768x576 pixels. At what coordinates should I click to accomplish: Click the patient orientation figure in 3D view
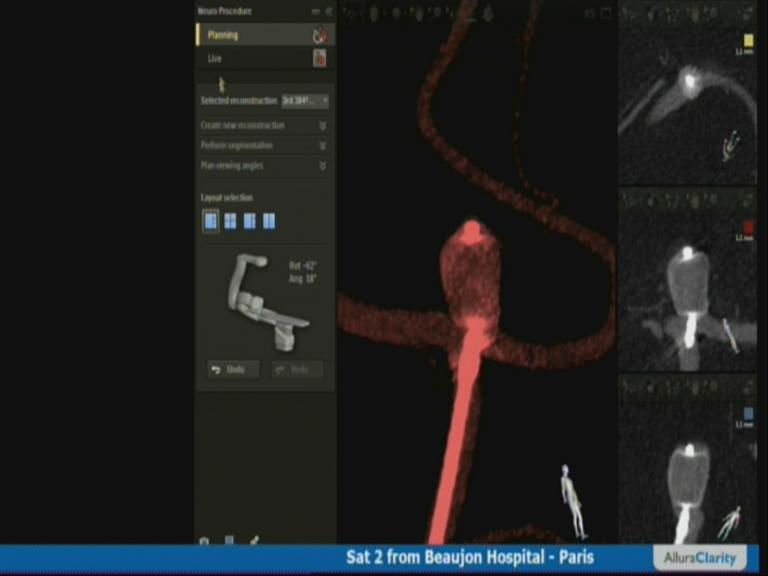[x=572, y=500]
